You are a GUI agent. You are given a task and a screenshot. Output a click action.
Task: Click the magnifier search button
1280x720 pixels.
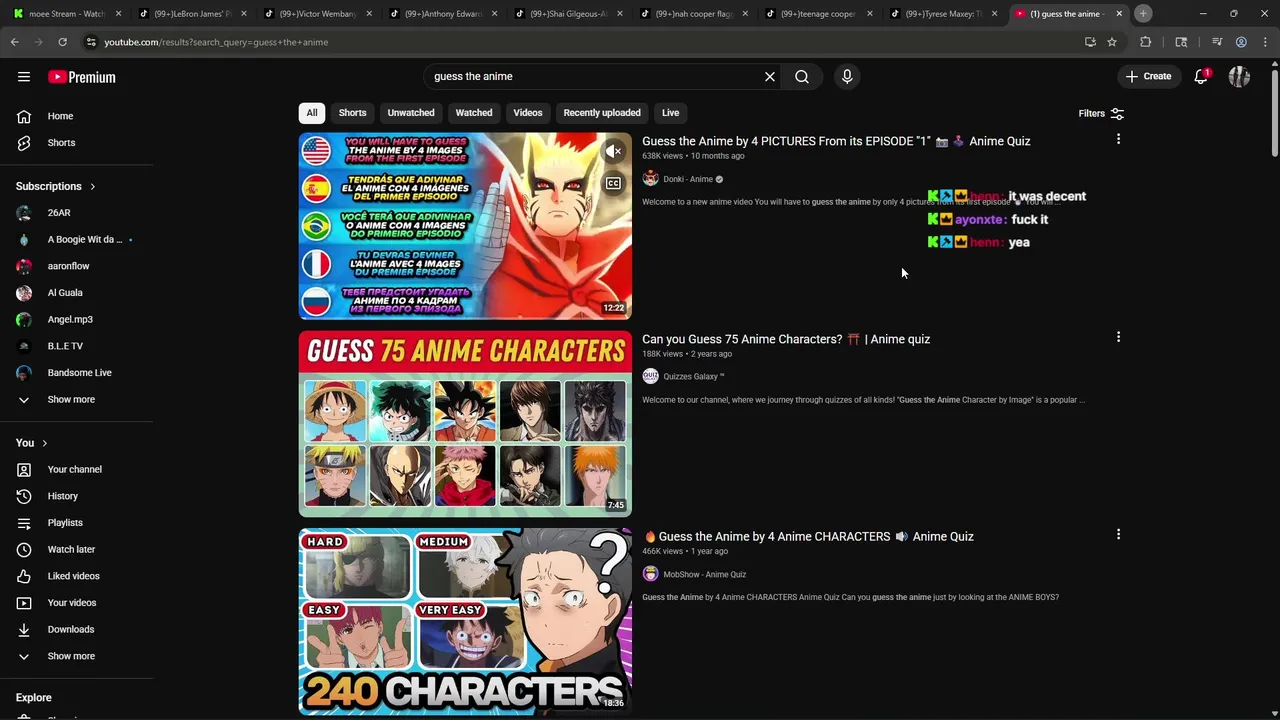(x=802, y=77)
